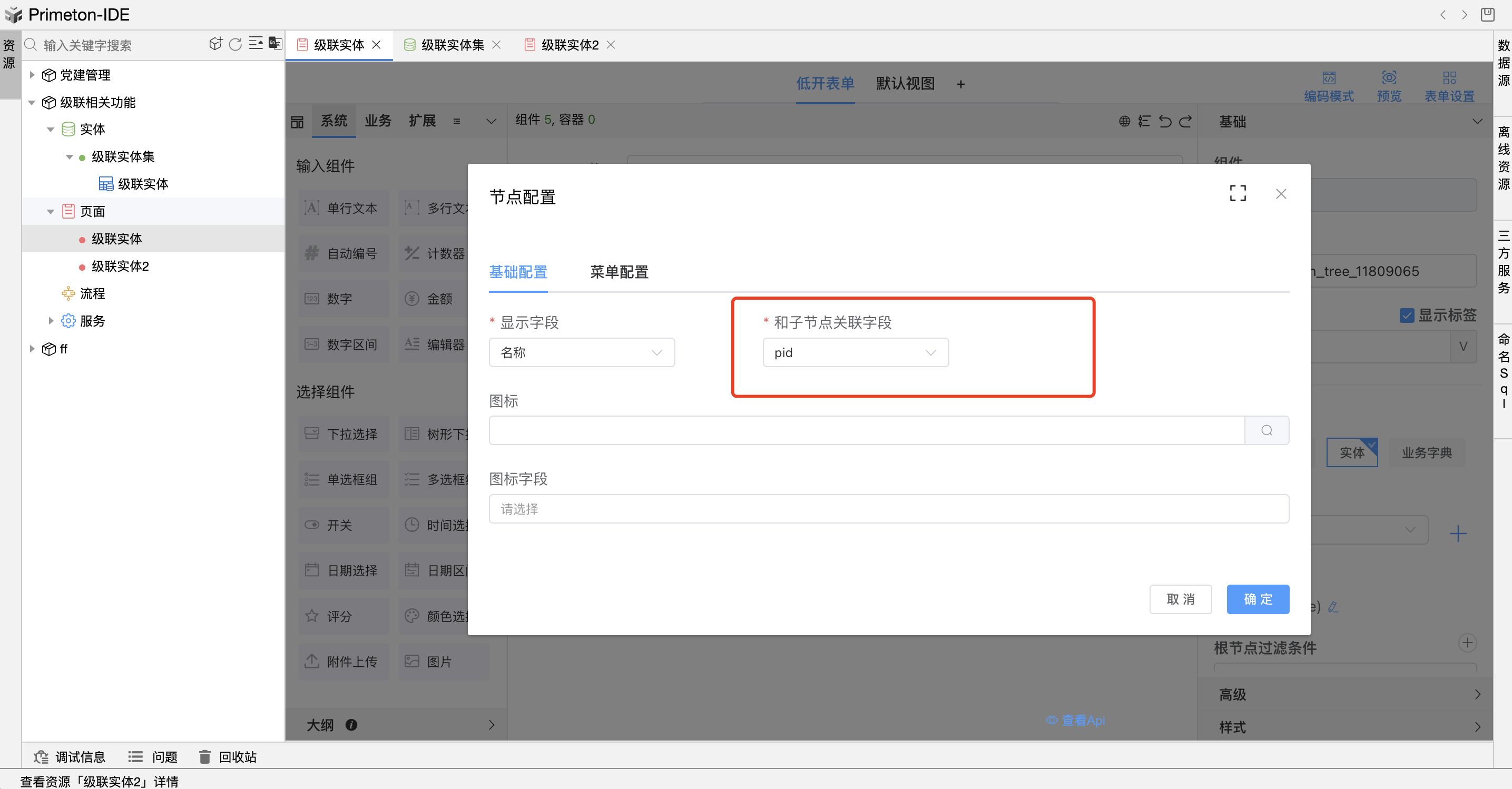Click the new-resource cube icon beside the search box
Screen dimensions: 1512x789
point(215,44)
